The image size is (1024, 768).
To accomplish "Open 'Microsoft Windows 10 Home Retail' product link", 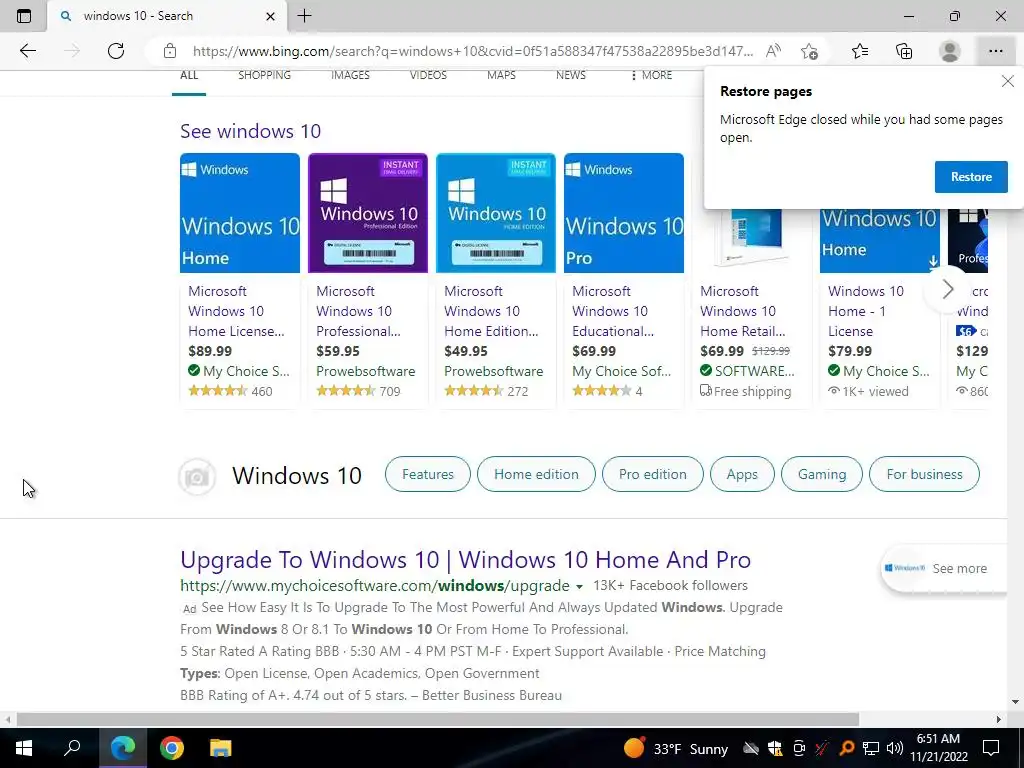I will pyautogui.click(x=743, y=311).
